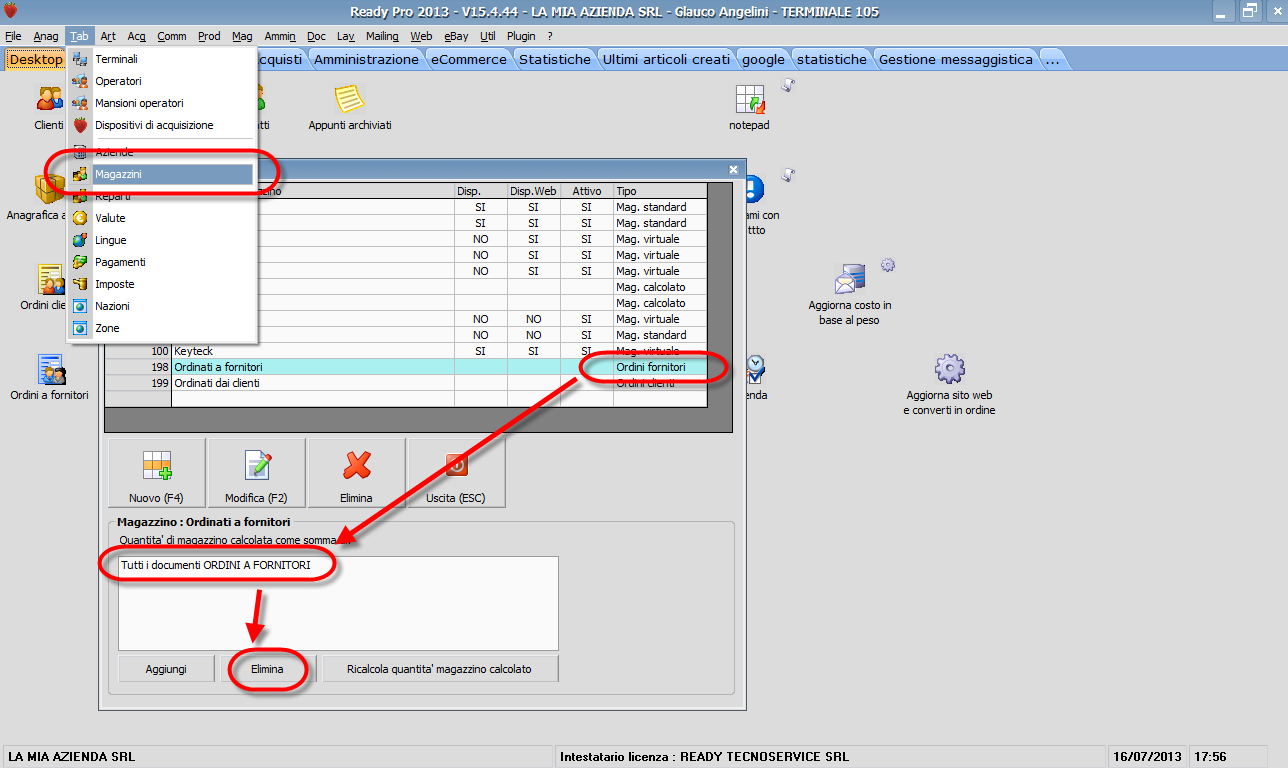Select the row 100 Keyteck
This screenshot has width=1288, height=768.
tap(408, 351)
